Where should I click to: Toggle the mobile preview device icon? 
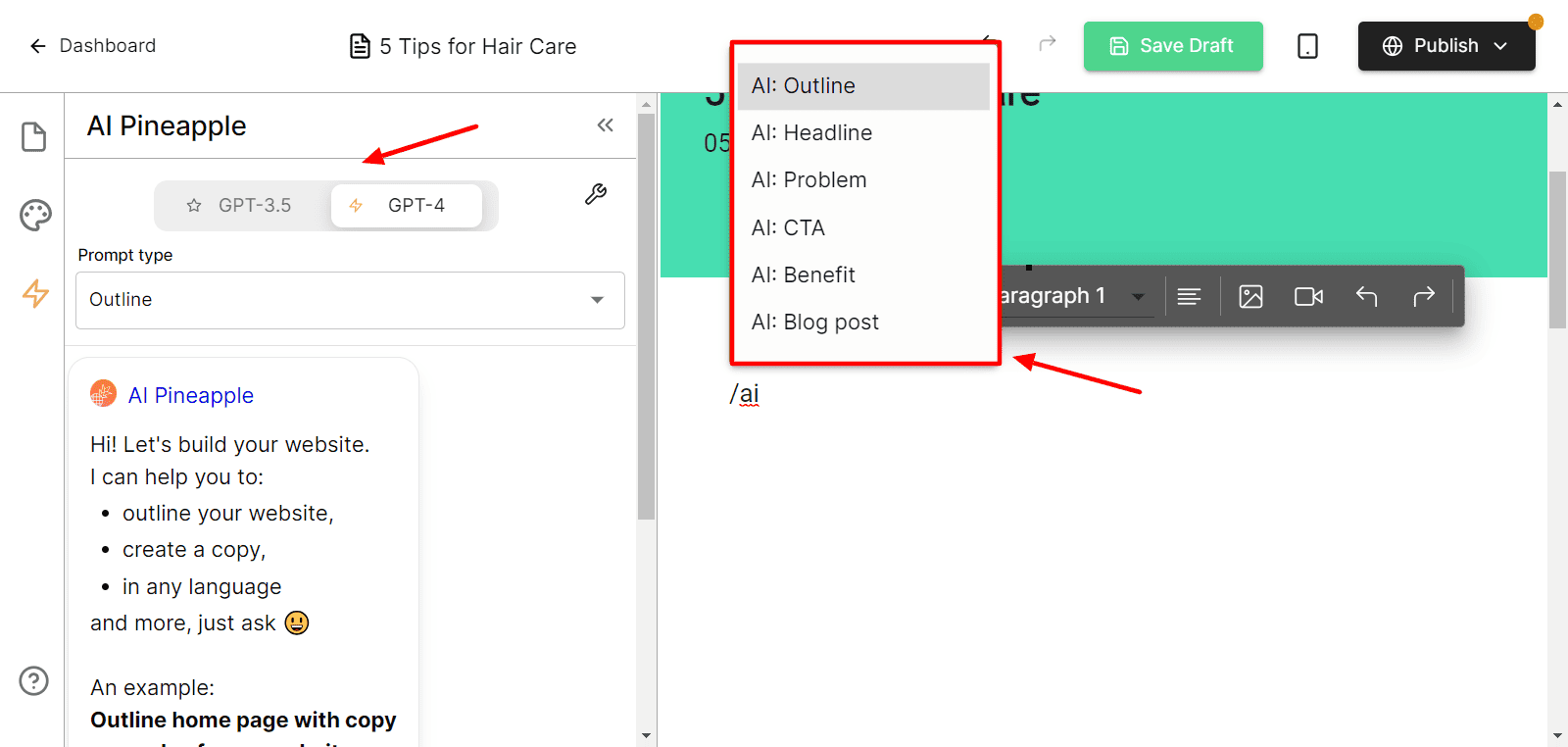pyautogui.click(x=1307, y=46)
